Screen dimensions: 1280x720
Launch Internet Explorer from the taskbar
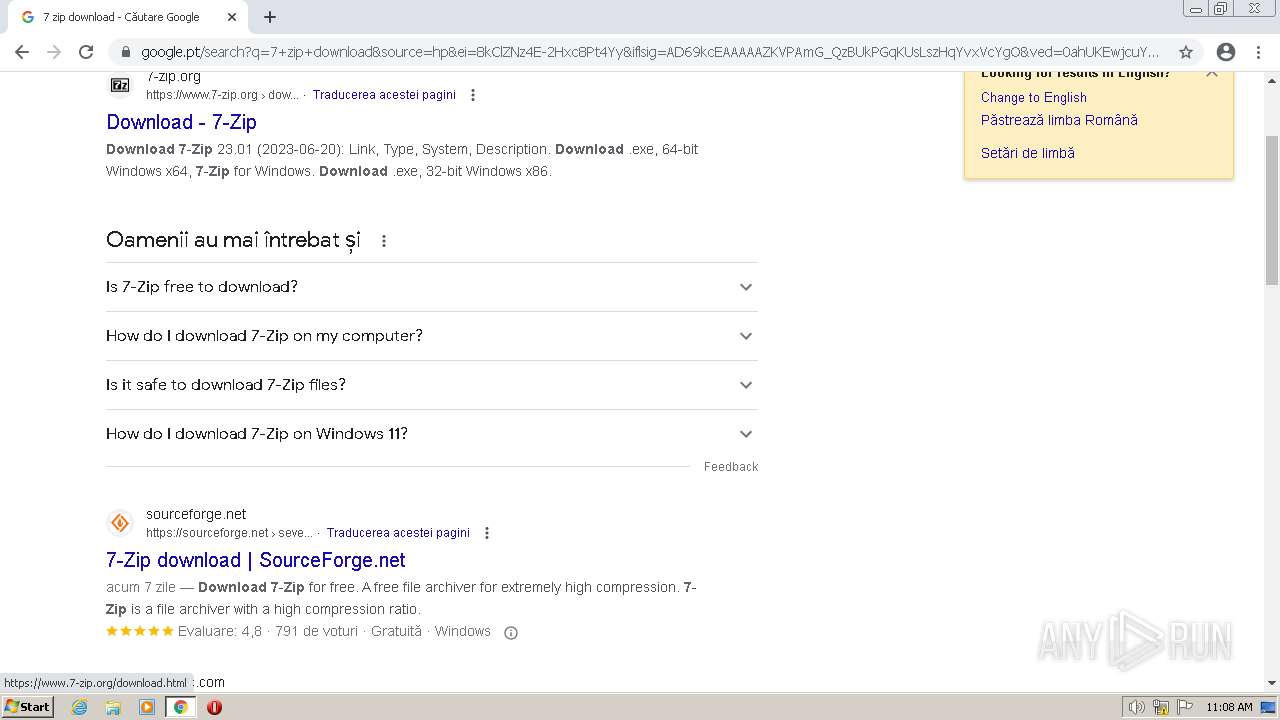pyautogui.click(x=80, y=707)
